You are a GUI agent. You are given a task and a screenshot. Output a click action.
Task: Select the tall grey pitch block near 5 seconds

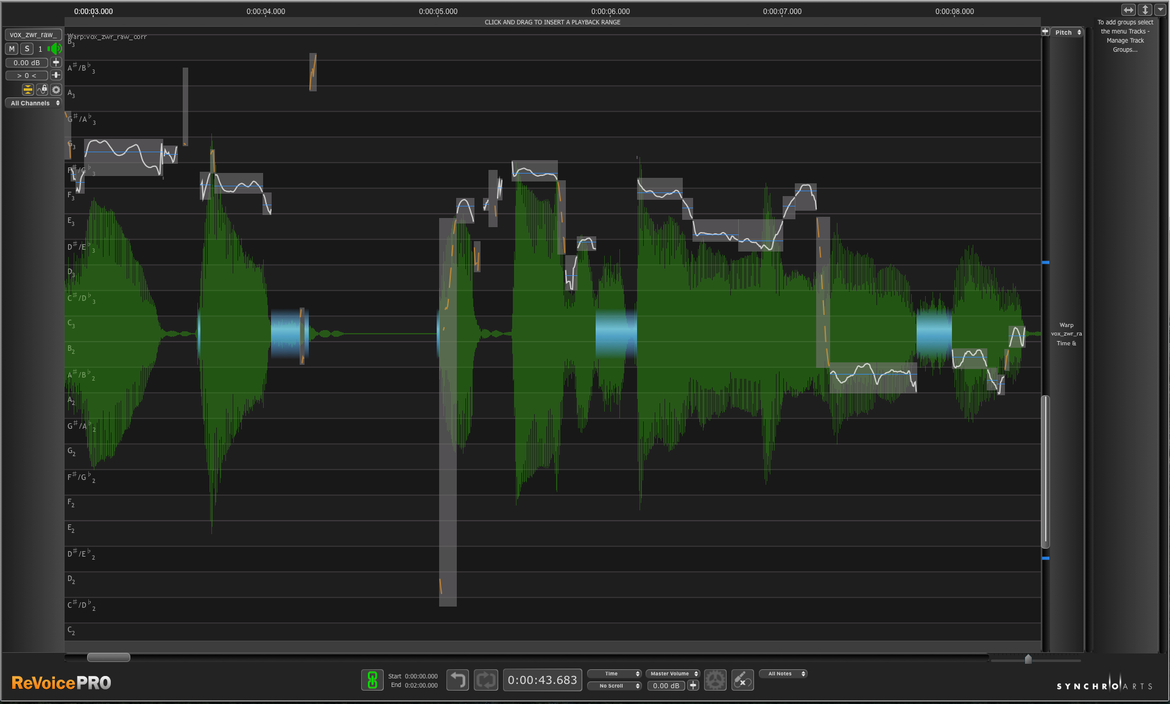[x=448, y=412]
